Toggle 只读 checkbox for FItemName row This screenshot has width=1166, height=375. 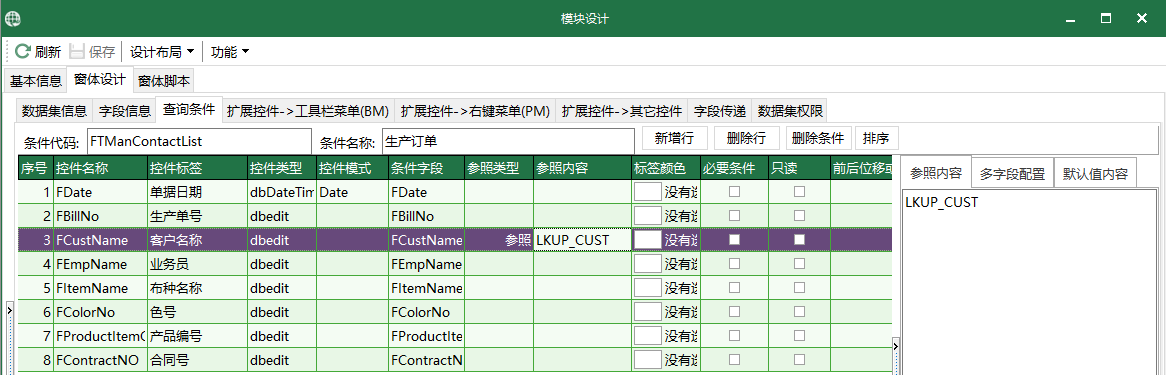click(x=799, y=287)
